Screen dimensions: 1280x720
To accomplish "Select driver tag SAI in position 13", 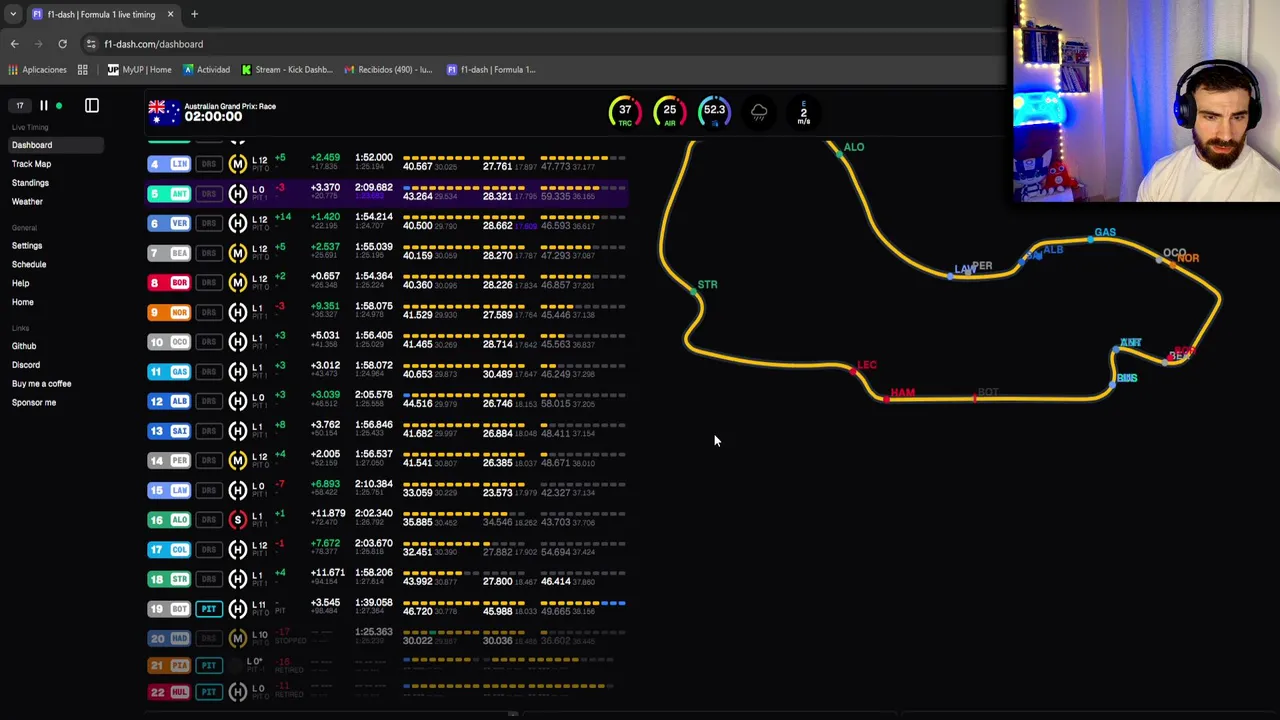I will tap(169, 431).
